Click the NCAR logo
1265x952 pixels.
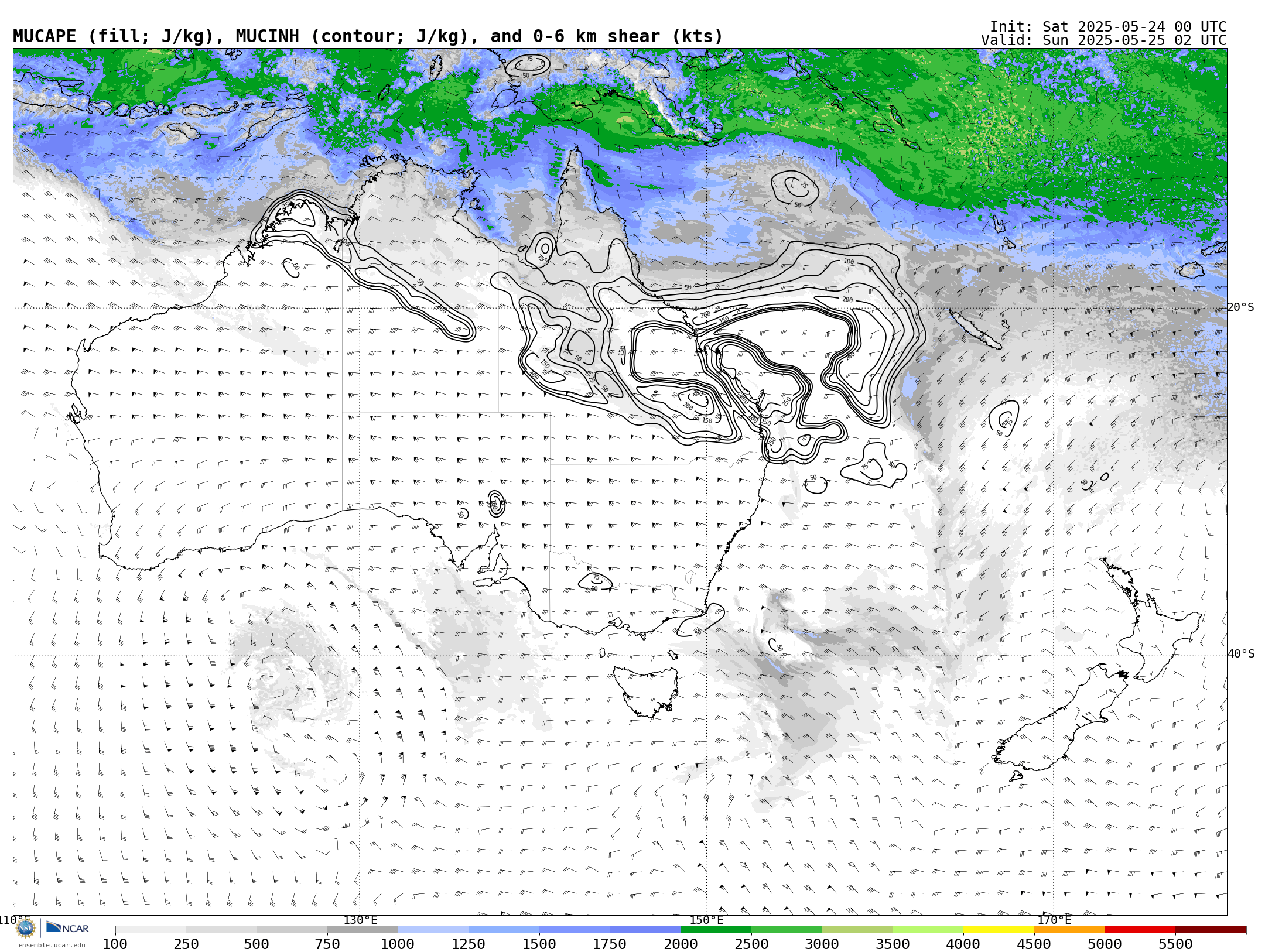click(x=67, y=928)
